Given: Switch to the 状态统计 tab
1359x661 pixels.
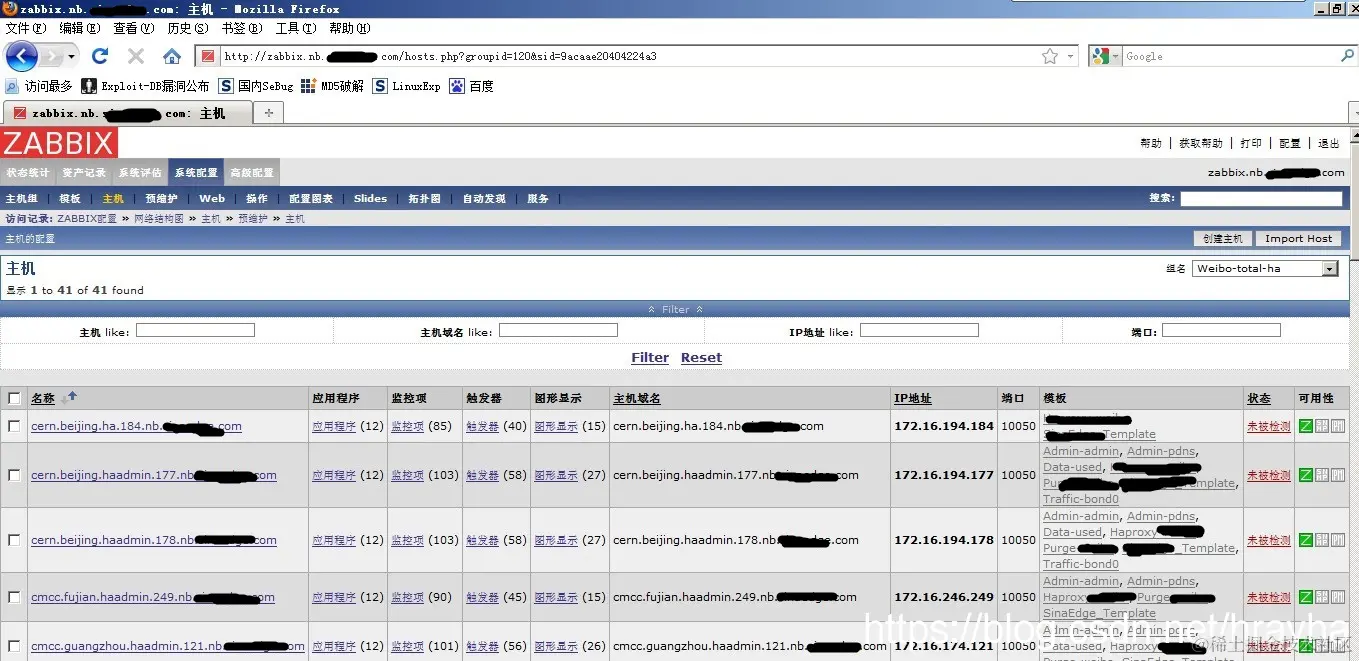Looking at the screenshot, I should click(x=28, y=172).
